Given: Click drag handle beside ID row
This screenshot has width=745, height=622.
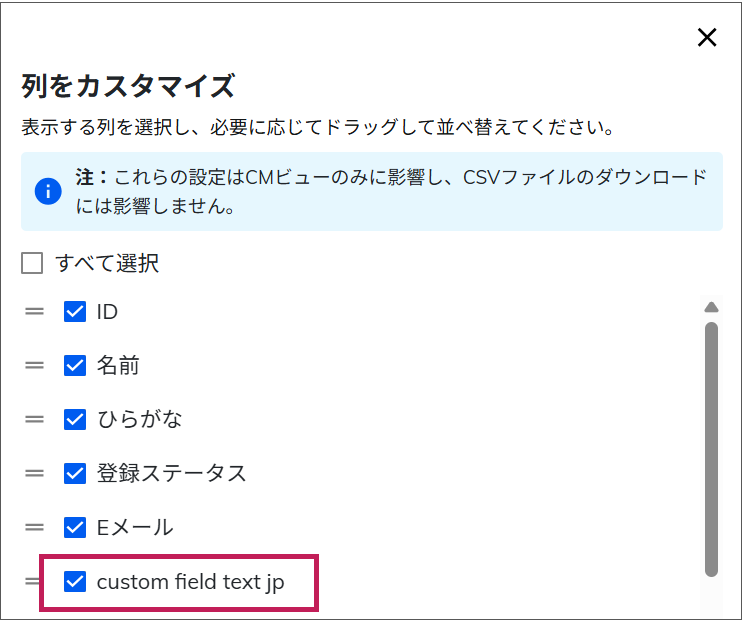Looking at the screenshot, I should (x=35, y=312).
